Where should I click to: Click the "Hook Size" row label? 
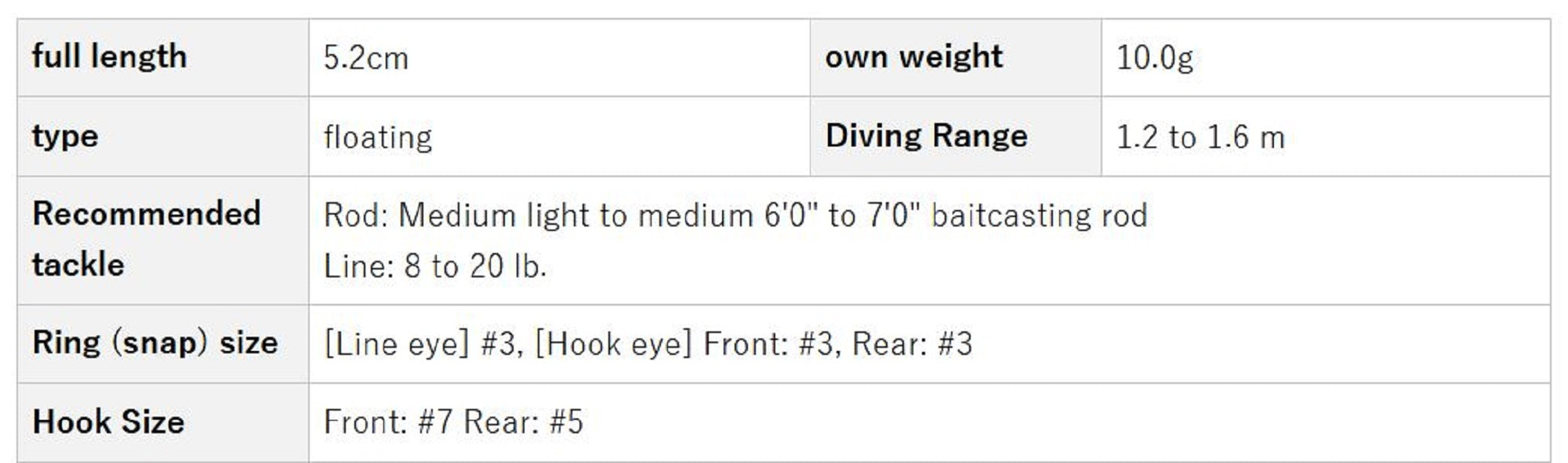pos(108,422)
